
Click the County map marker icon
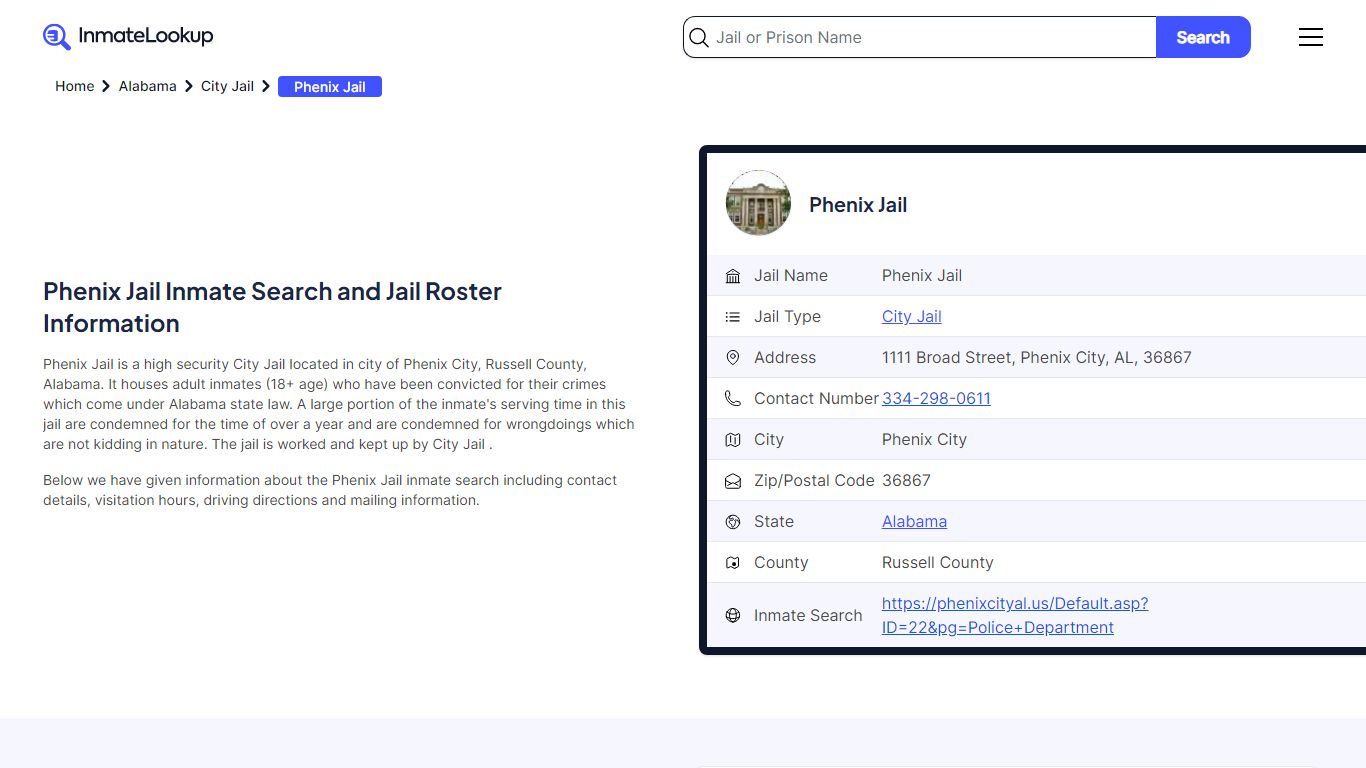(733, 563)
